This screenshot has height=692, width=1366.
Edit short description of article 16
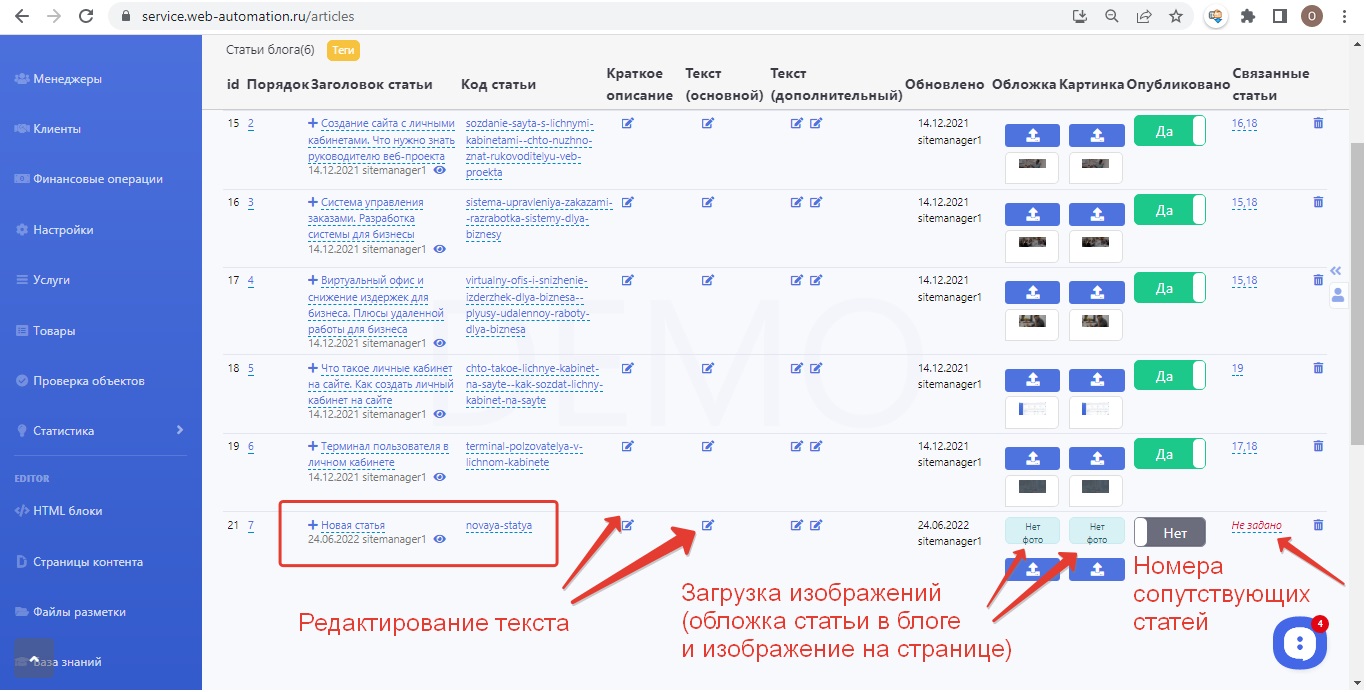pos(628,202)
